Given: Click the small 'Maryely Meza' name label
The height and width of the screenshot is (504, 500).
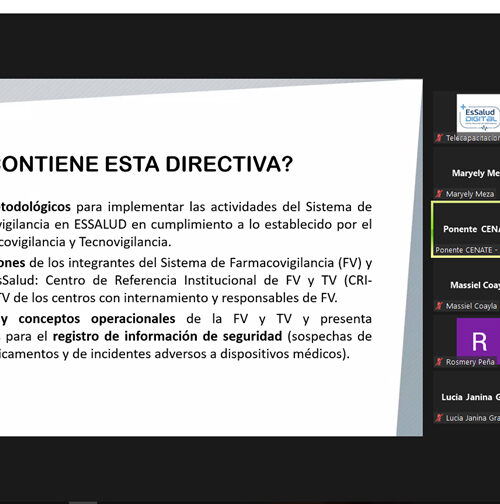Looking at the screenshot, I should pyautogui.click(x=470, y=194).
